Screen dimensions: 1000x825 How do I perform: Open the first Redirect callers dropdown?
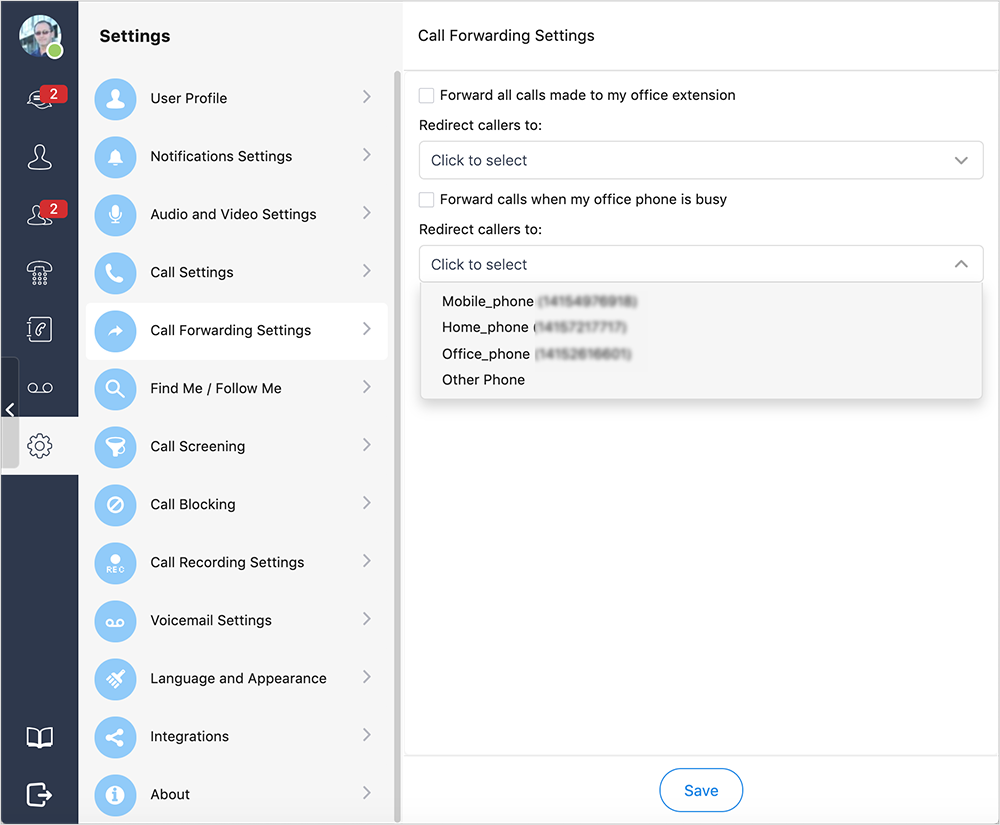[x=700, y=160]
